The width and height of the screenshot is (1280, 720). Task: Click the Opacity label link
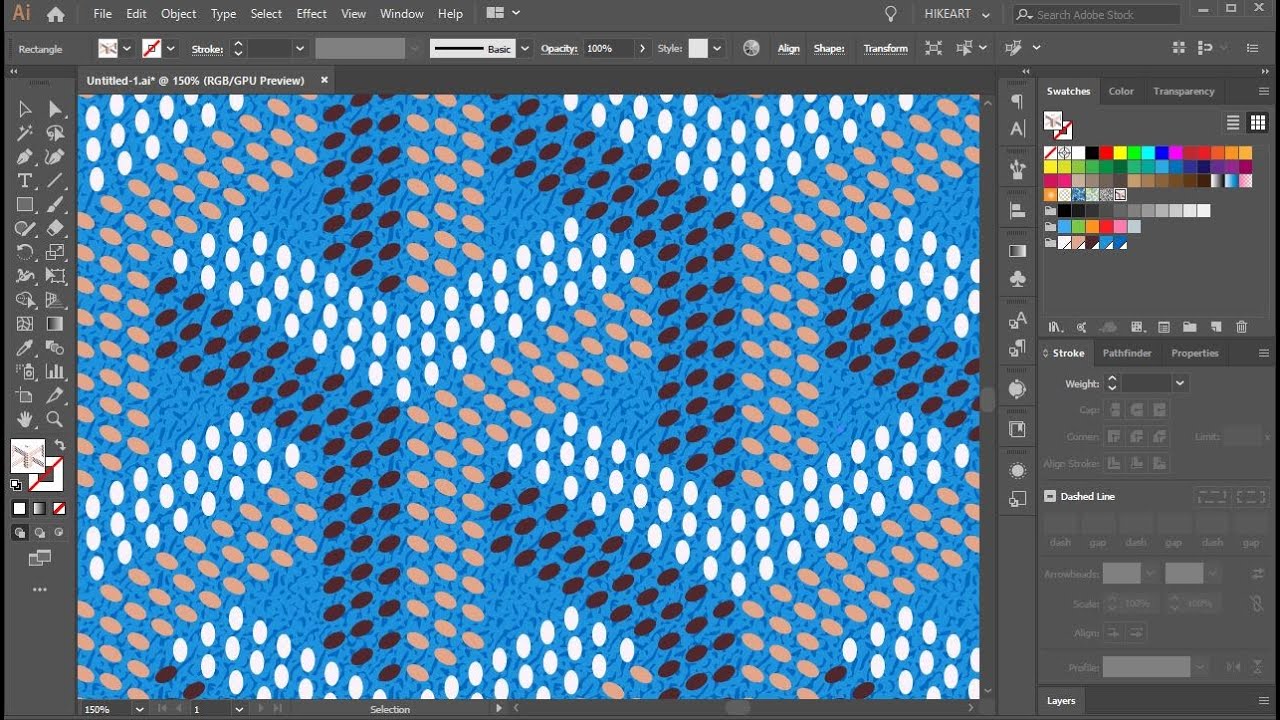point(559,48)
